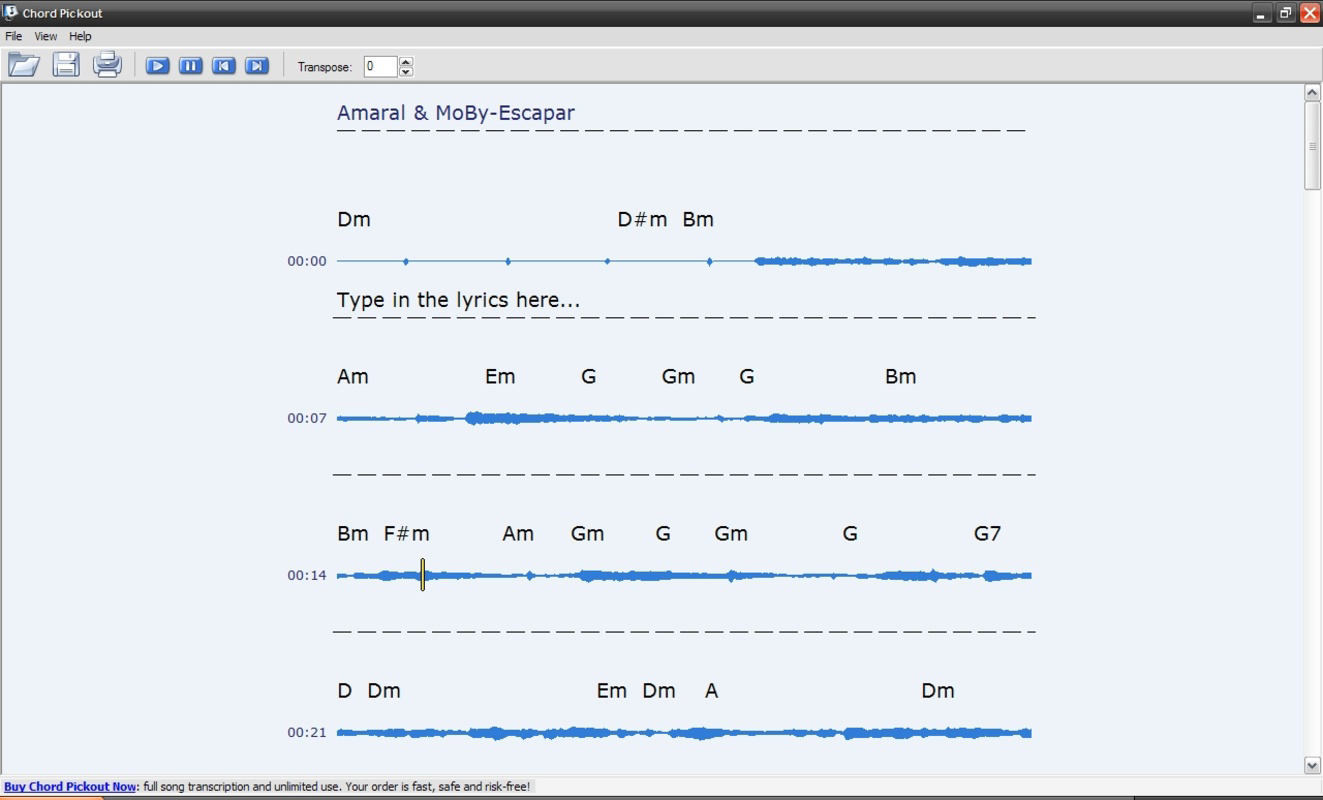The height and width of the screenshot is (800, 1323).
Task: Print the chord sheet
Action: [107, 65]
